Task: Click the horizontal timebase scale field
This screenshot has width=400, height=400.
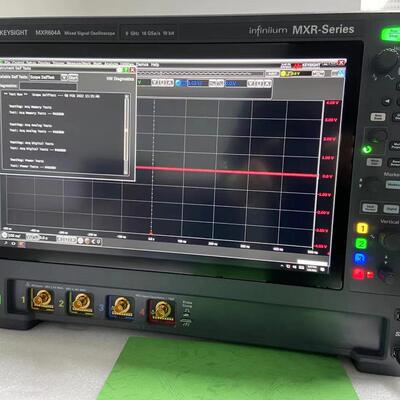Action: (16, 236)
